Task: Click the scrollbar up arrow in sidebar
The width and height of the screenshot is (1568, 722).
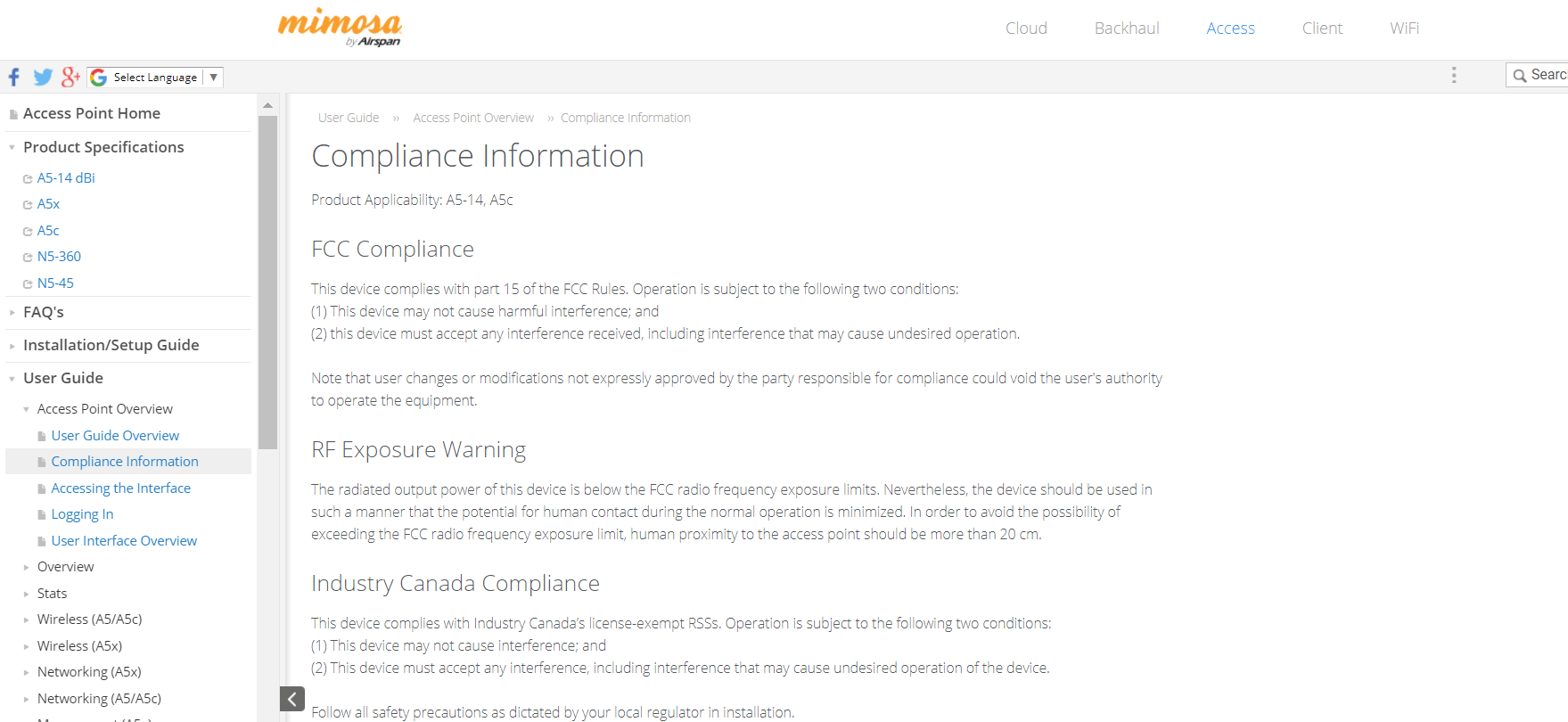Action: [267, 105]
